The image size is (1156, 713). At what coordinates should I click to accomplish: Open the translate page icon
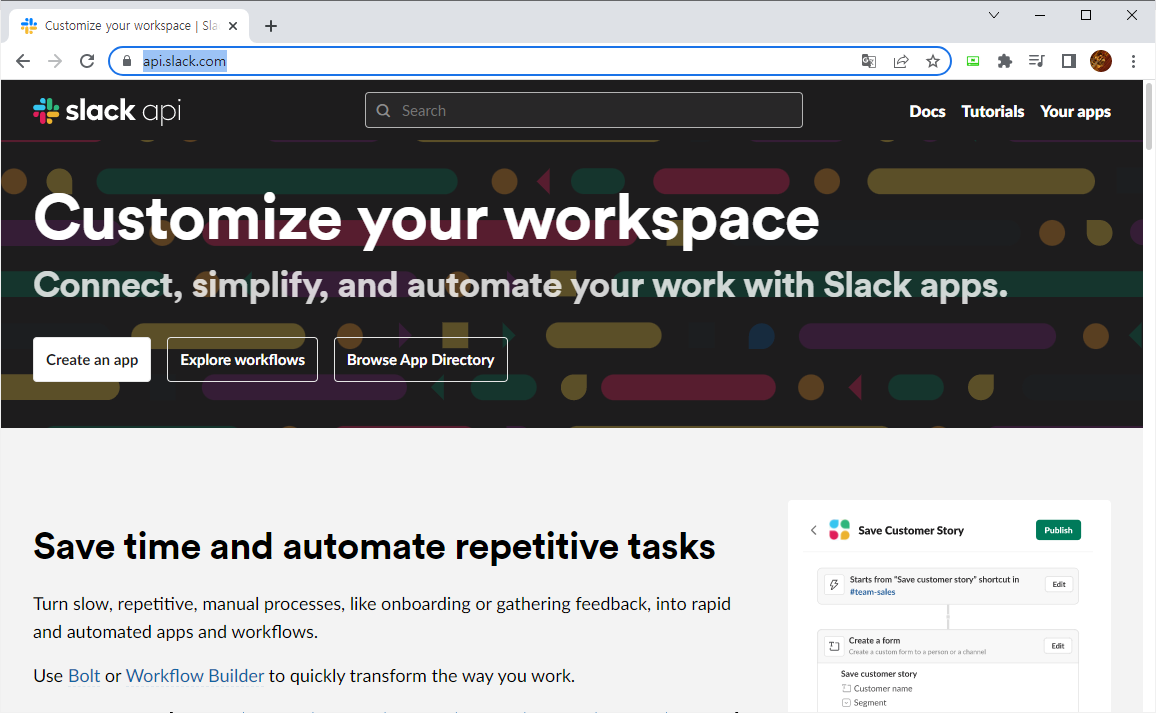point(868,61)
